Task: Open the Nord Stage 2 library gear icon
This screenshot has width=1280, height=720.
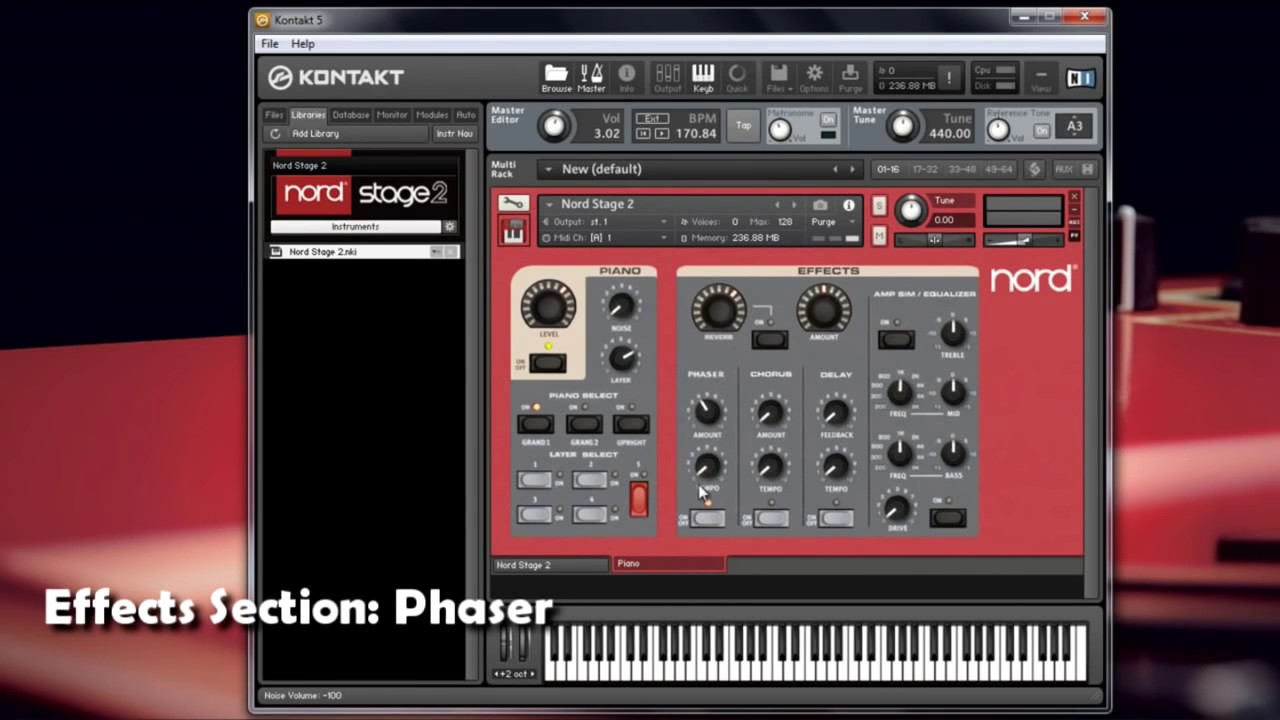Action: [x=450, y=227]
